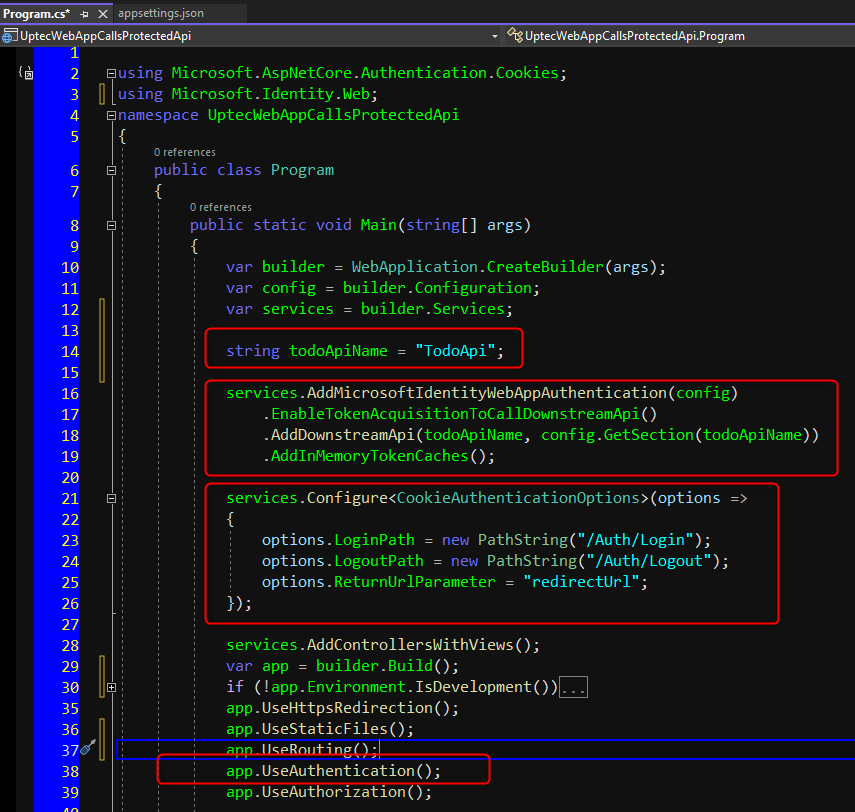Click the braces icon in the left margin

25,73
